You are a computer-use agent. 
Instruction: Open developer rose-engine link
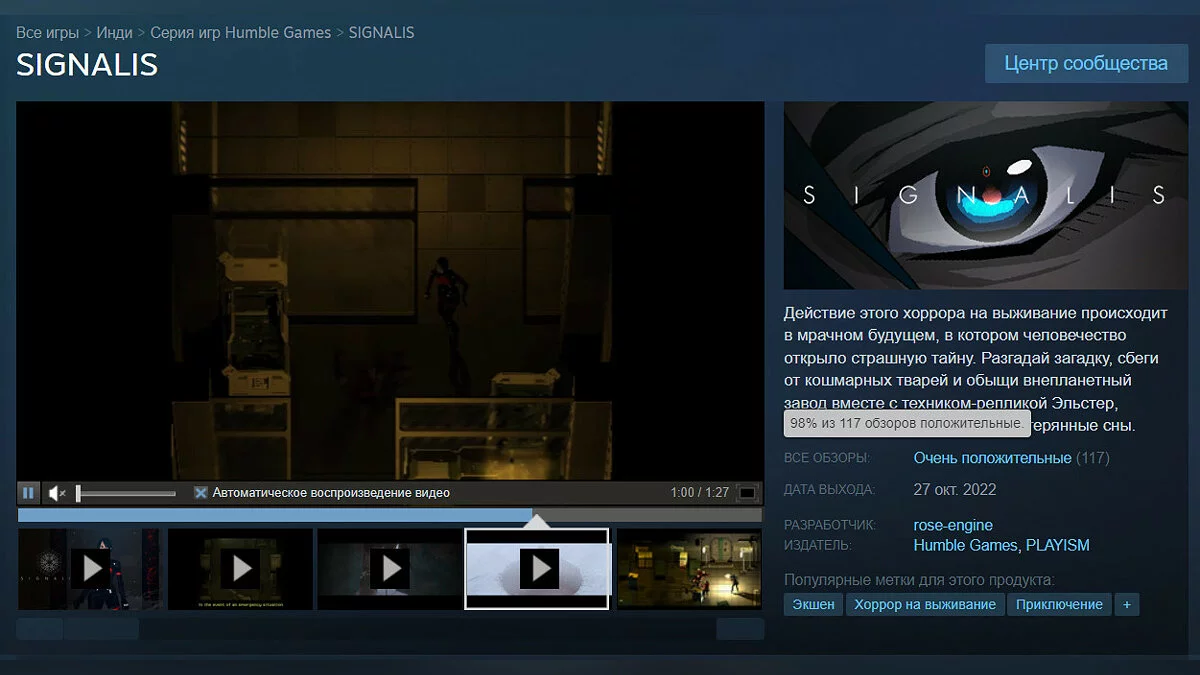953,525
